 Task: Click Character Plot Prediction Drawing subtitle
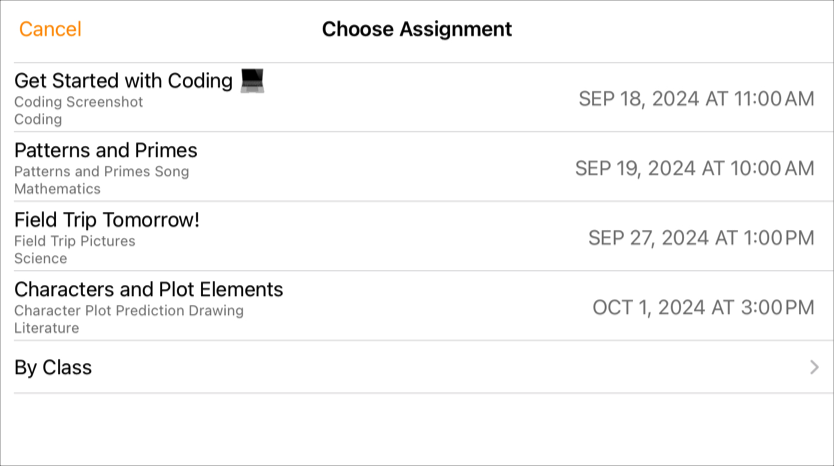tap(129, 311)
